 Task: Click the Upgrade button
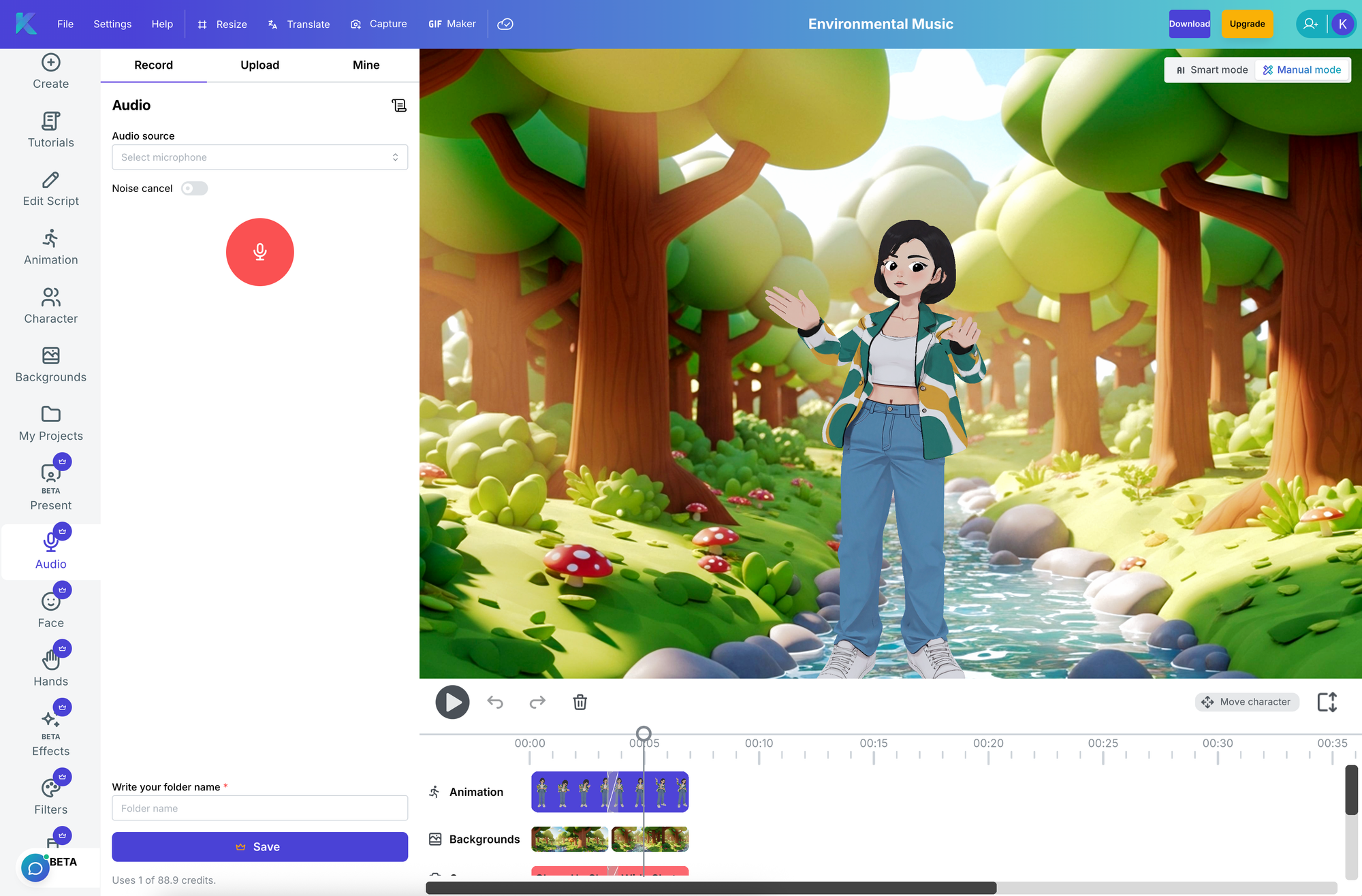coord(1246,24)
